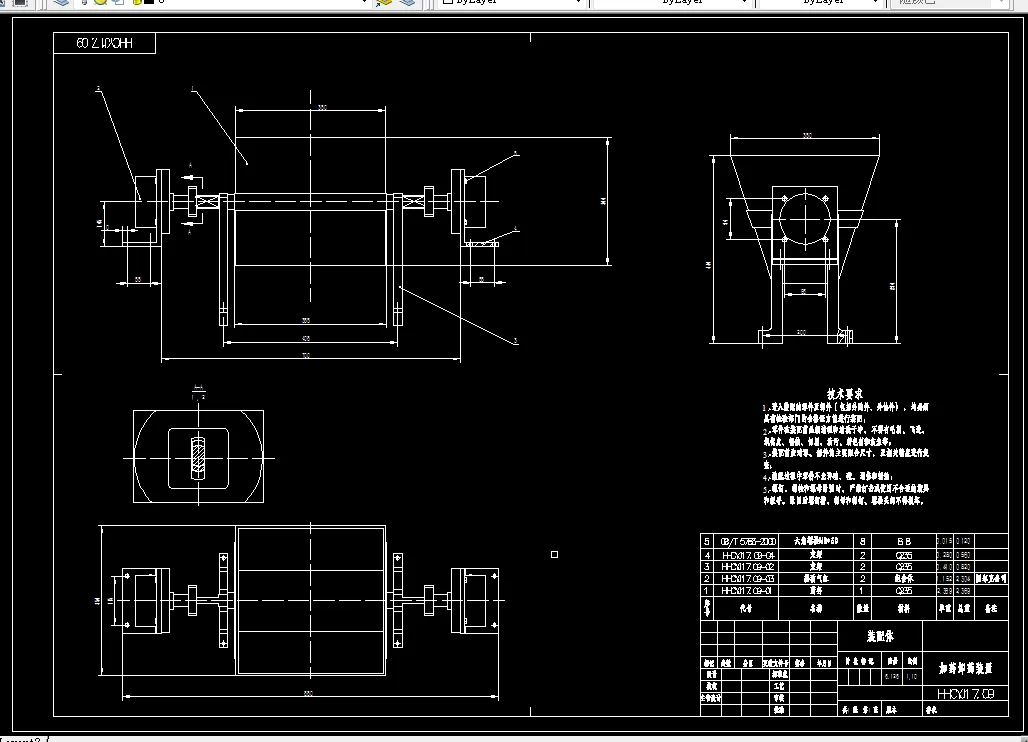
Task: Select quantity 8 in GB/T 5783-2000 row
Action: (863, 541)
